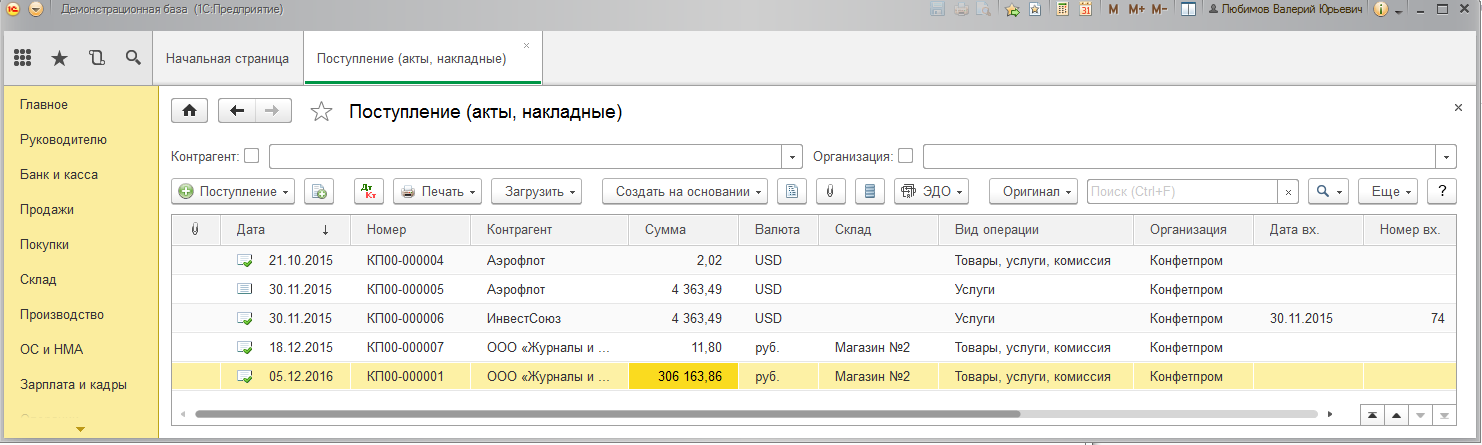Open attached files paperclip toolbar button

pos(830,191)
